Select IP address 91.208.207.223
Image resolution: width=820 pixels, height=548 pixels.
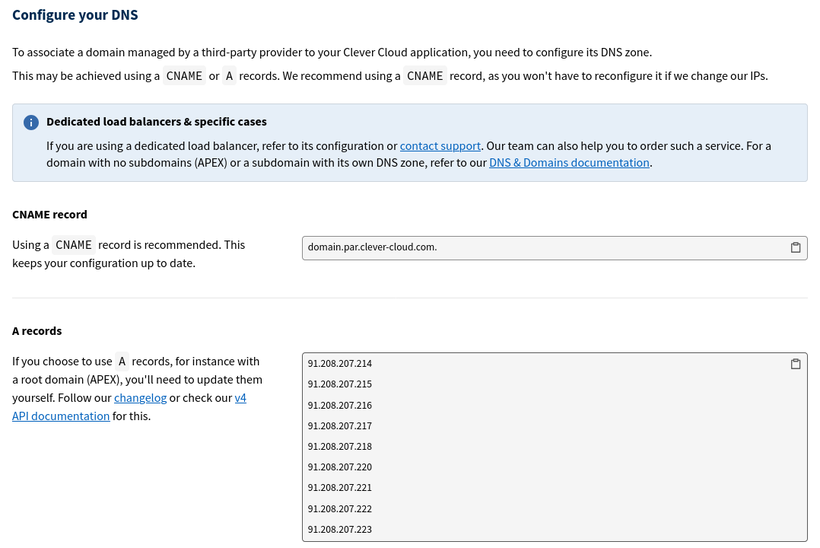pos(340,530)
